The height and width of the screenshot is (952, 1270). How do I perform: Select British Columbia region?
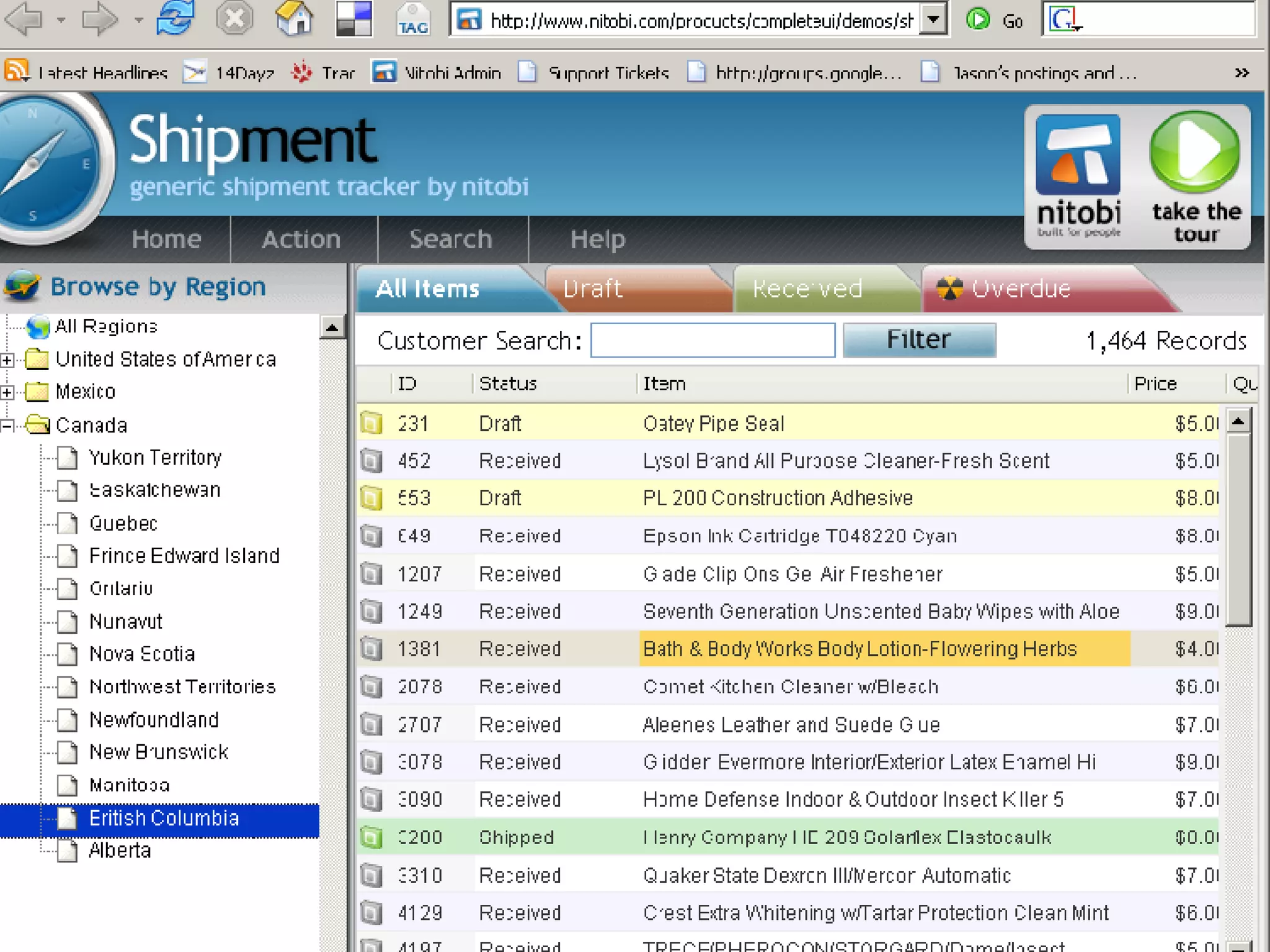164,818
